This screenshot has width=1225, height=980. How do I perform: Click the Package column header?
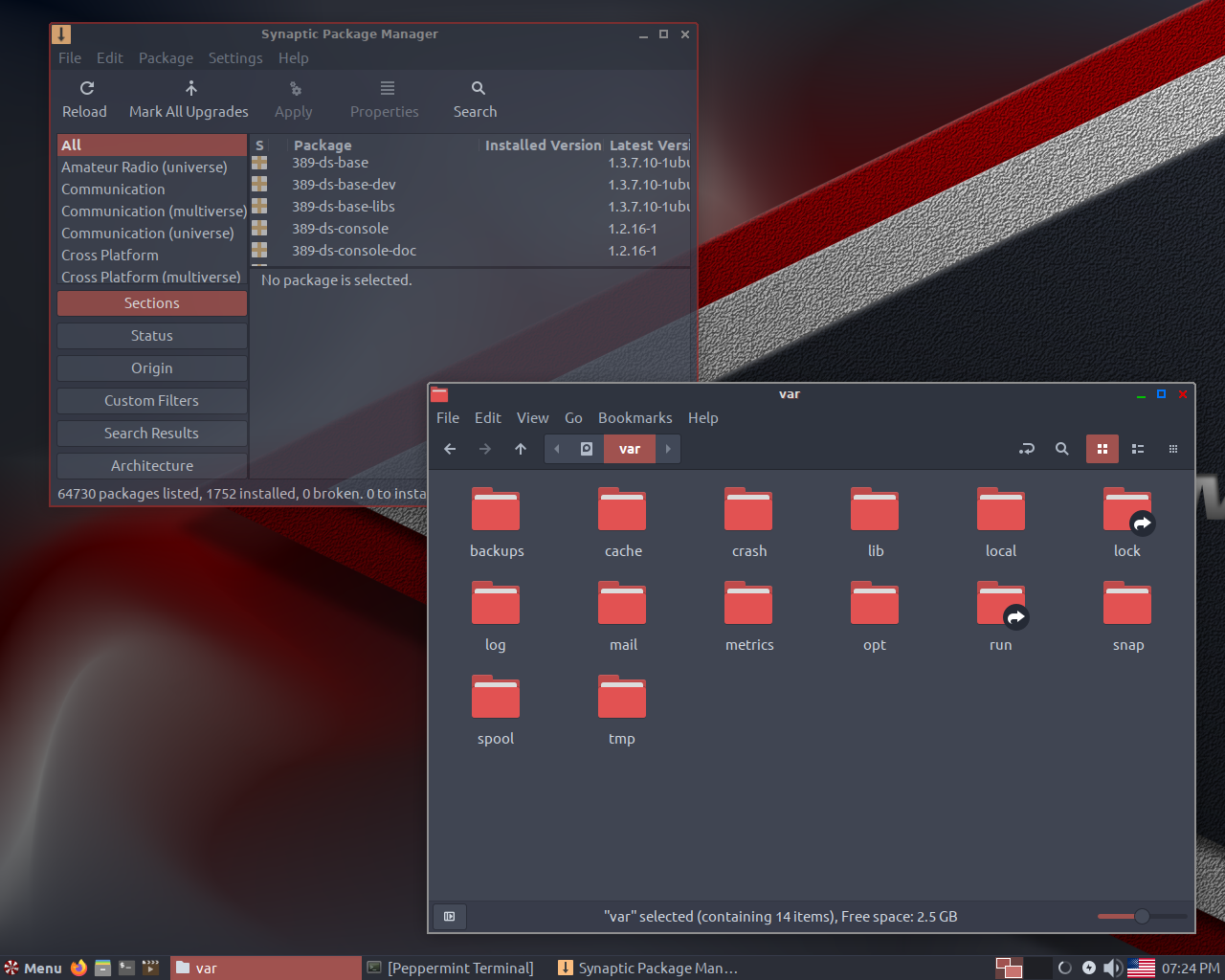384,145
